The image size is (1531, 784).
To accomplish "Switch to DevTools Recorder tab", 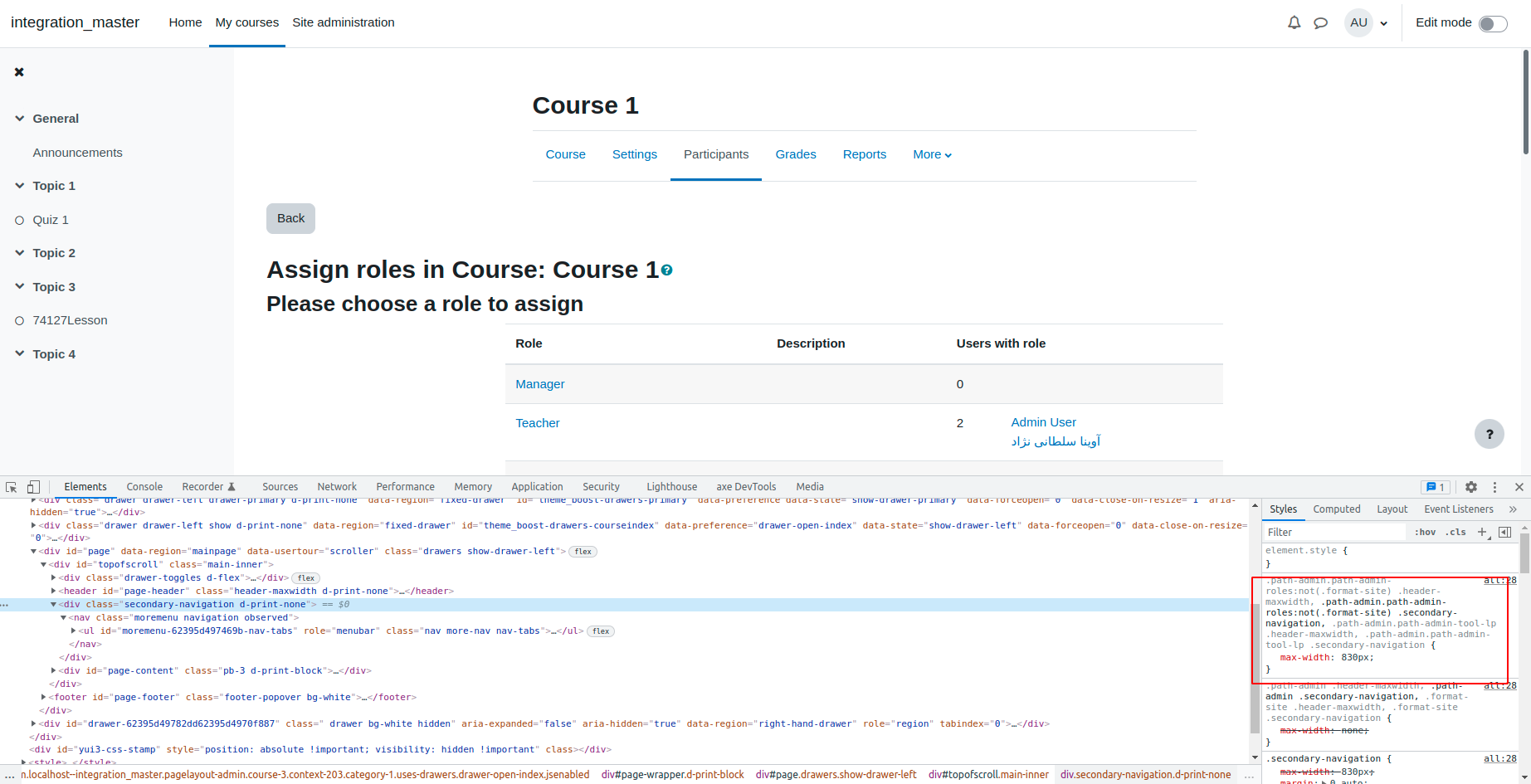I will point(209,487).
